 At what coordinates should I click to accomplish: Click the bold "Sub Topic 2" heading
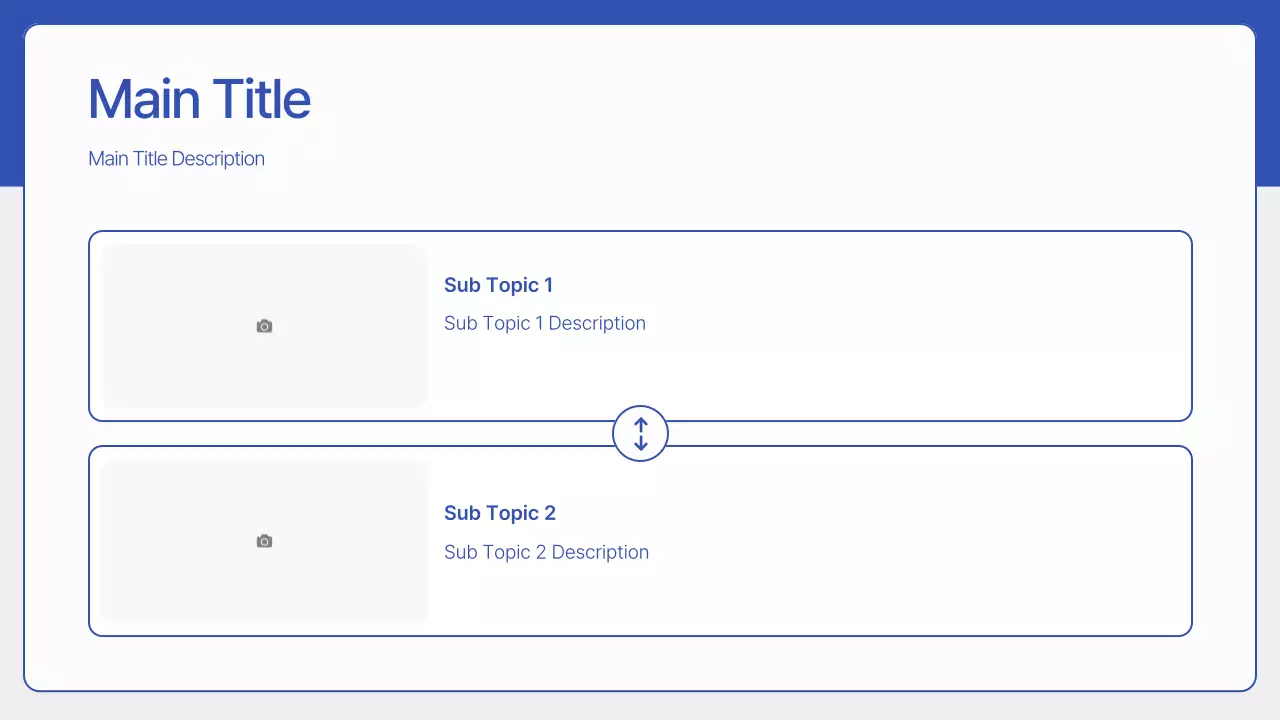tap(499, 513)
